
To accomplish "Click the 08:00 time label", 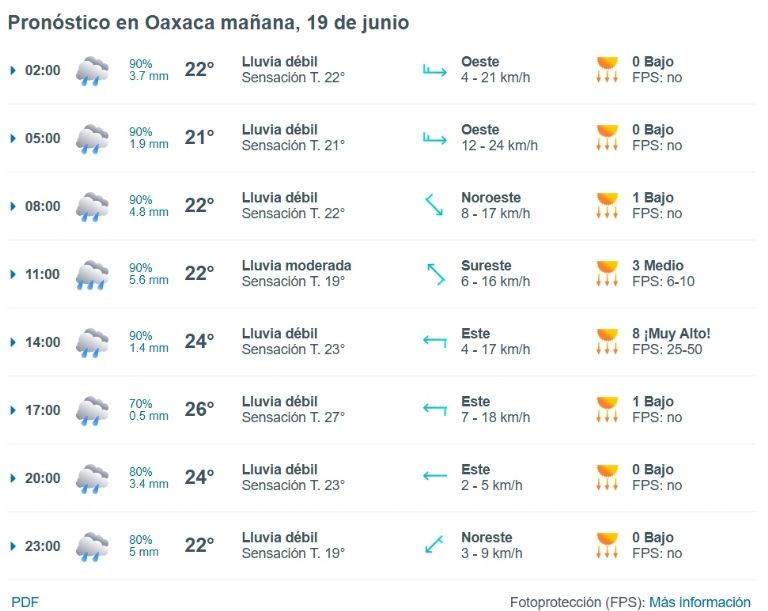I will coord(43,206).
